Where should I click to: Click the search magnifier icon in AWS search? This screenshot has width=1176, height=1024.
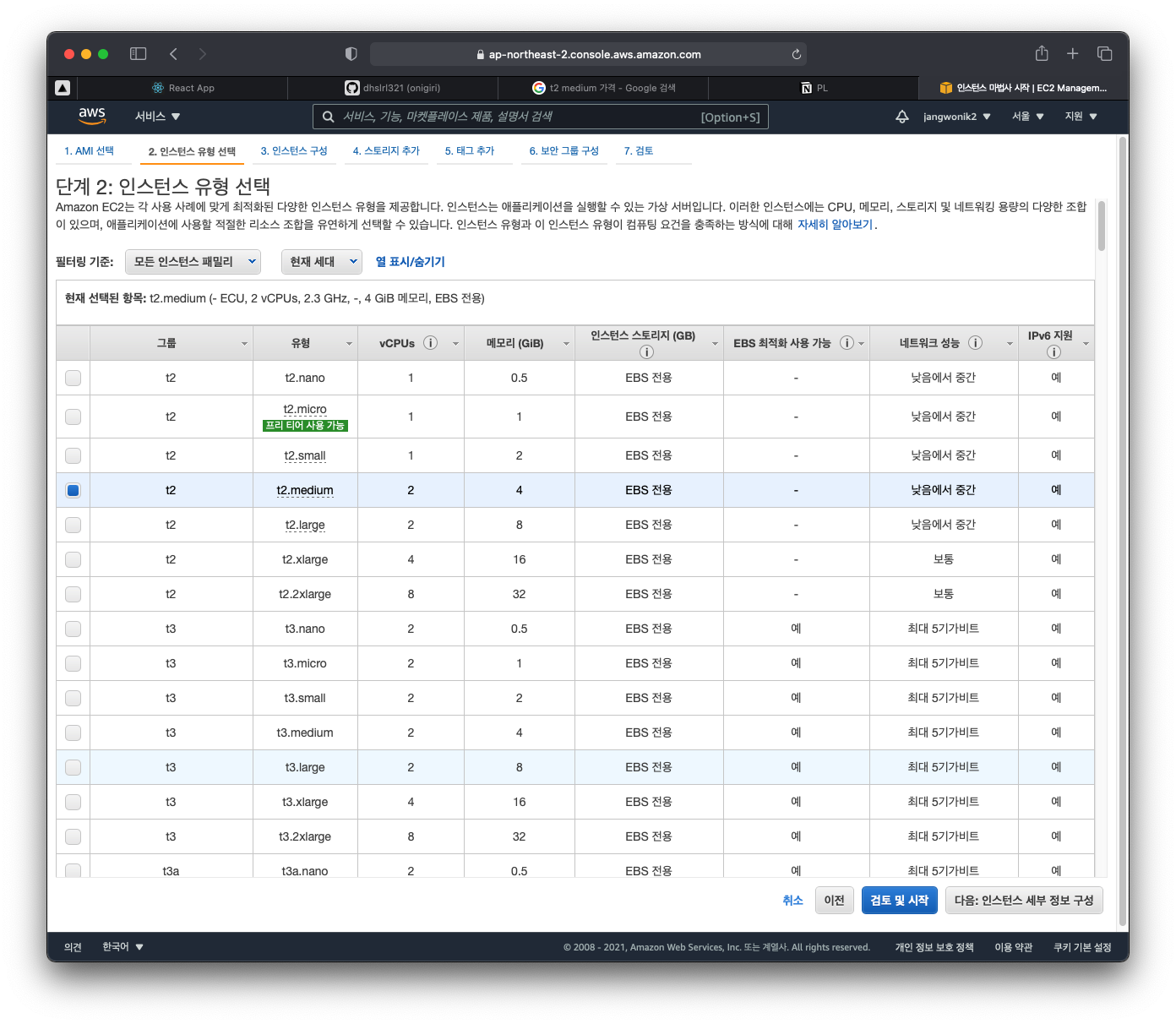[329, 117]
